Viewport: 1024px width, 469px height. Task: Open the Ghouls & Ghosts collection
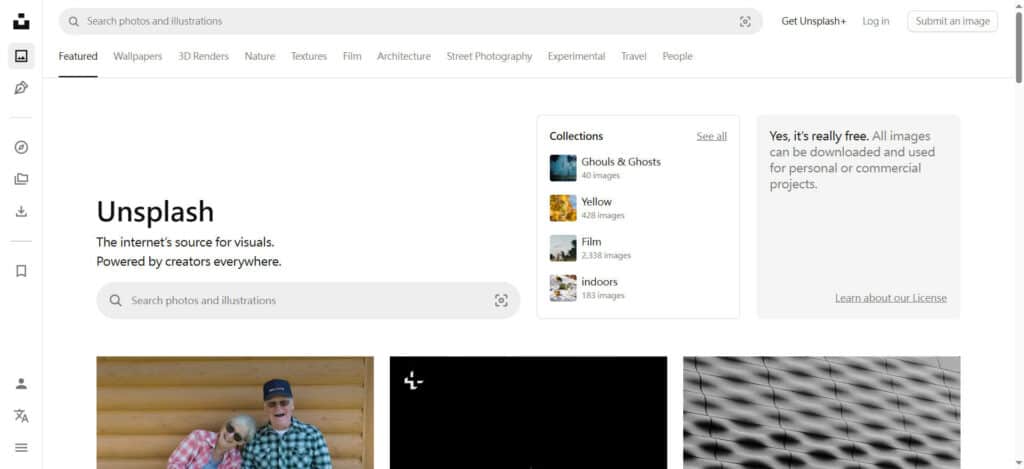coord(620,162)
